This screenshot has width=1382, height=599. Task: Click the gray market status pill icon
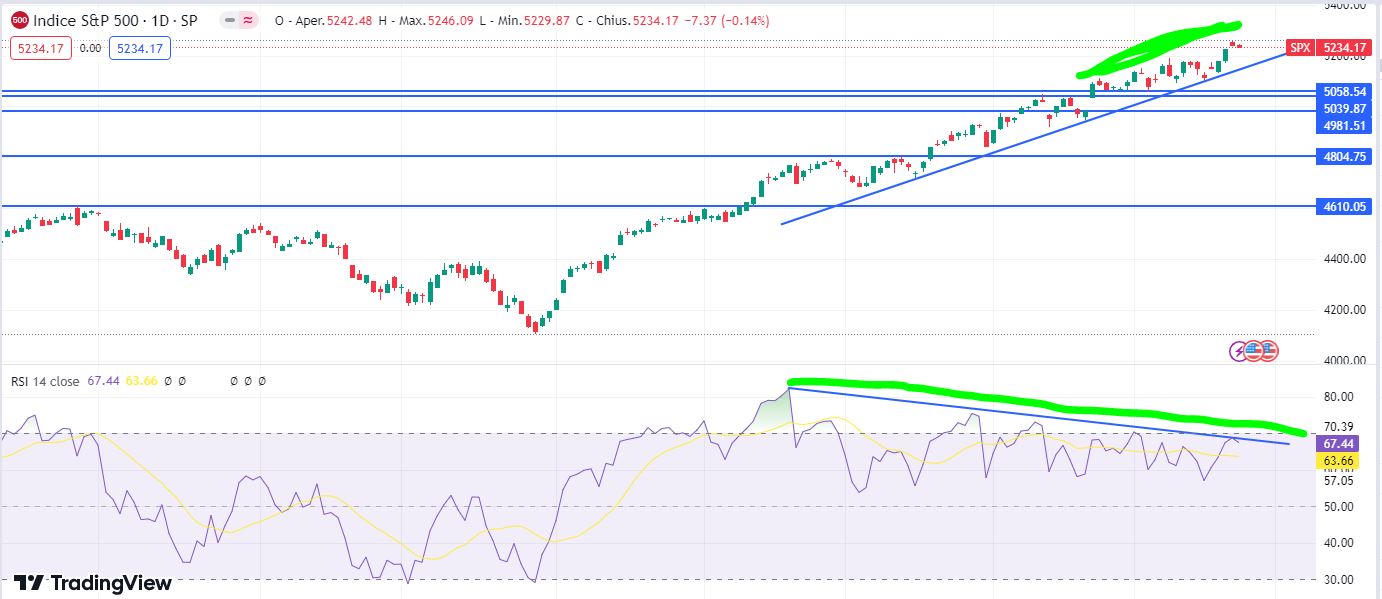click(230, 20)
